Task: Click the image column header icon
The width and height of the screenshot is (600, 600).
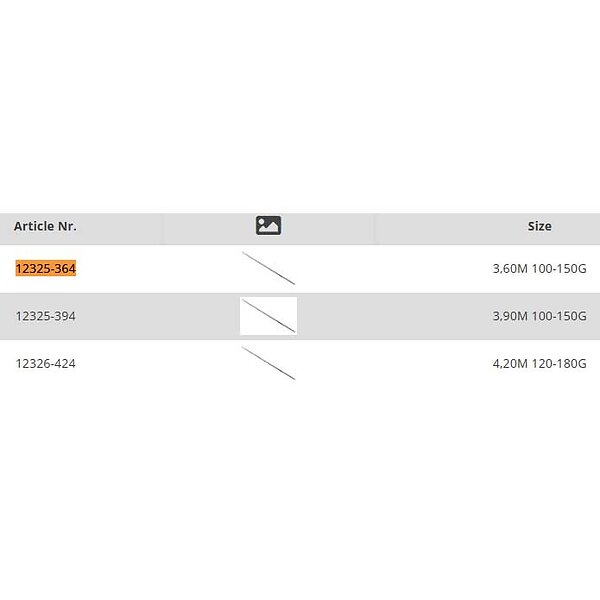Action: tap(268, 226)
